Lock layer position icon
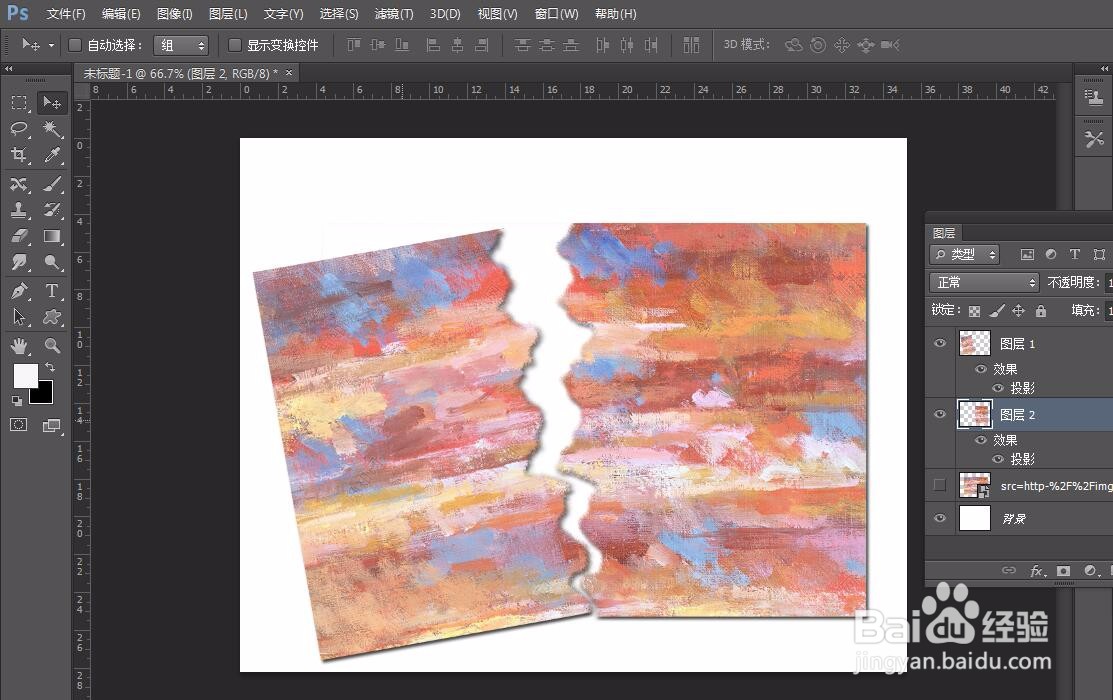This screenshot has height=700, width=1113. (1019, 310)
